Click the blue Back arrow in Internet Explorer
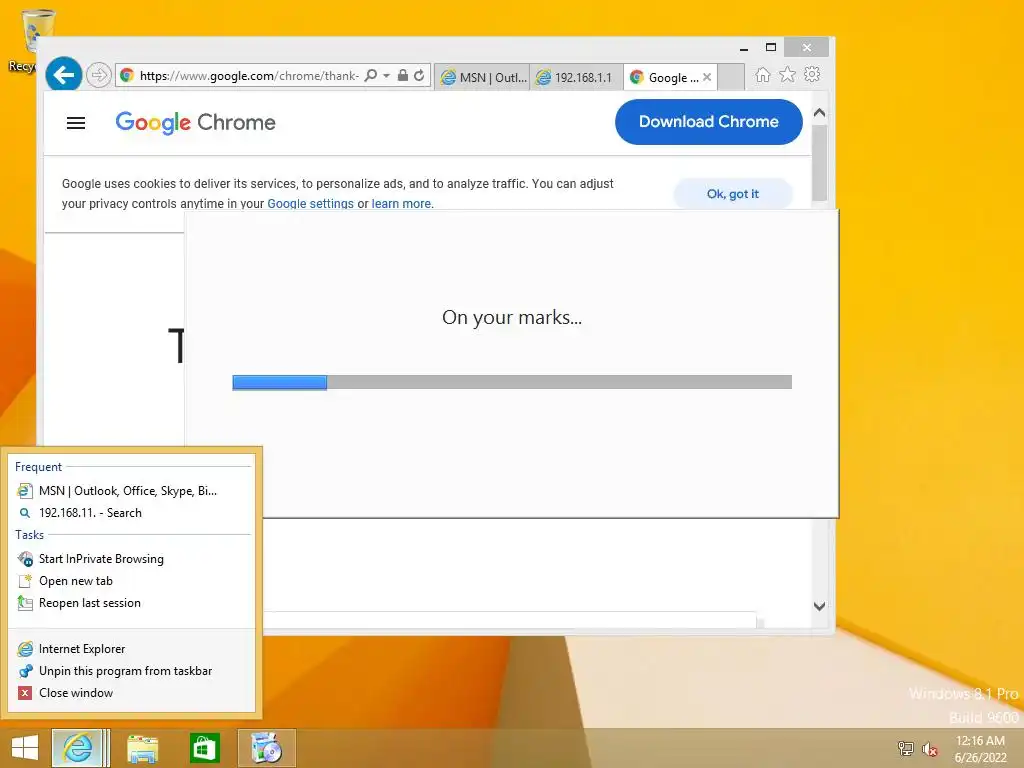1024x768 pixels. pos(63,75)
